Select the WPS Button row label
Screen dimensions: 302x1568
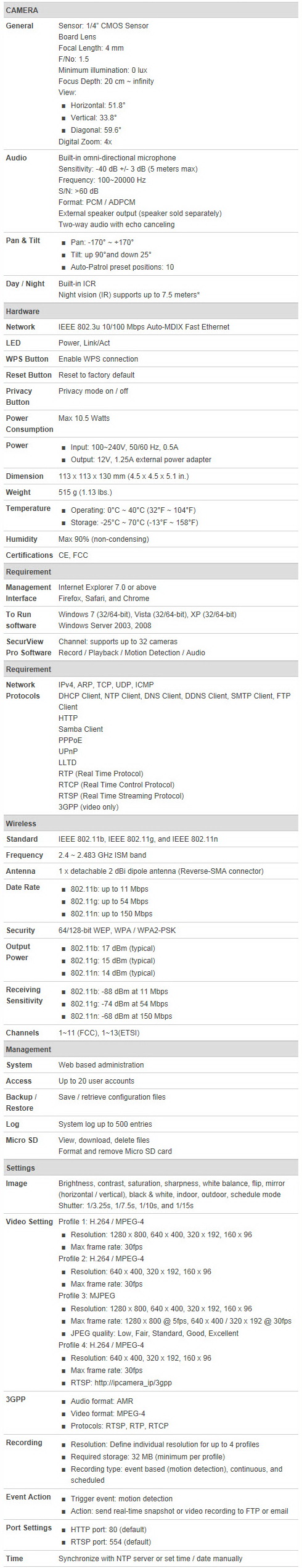point(29,359)
